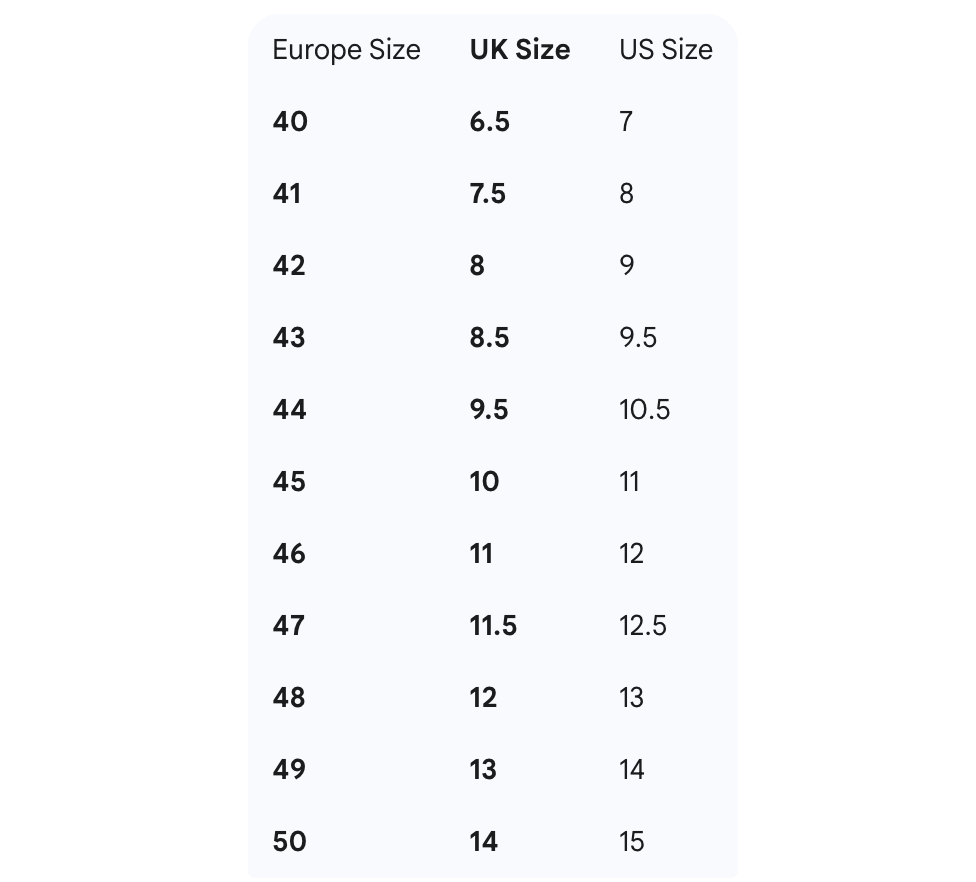Click US size 15 value
This screenshot has height=882, width=976.
click(x=632, y=842)
